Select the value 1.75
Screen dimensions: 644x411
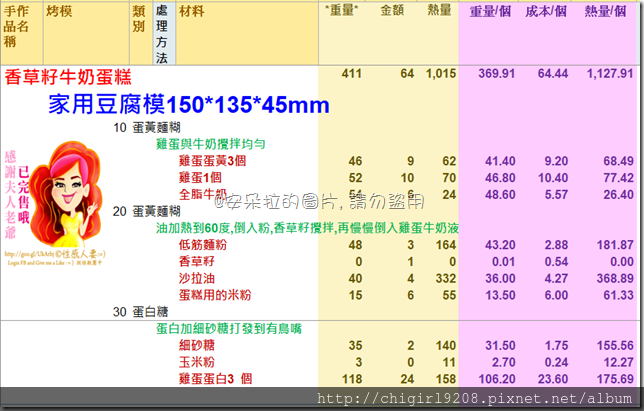tap(556, 346)
